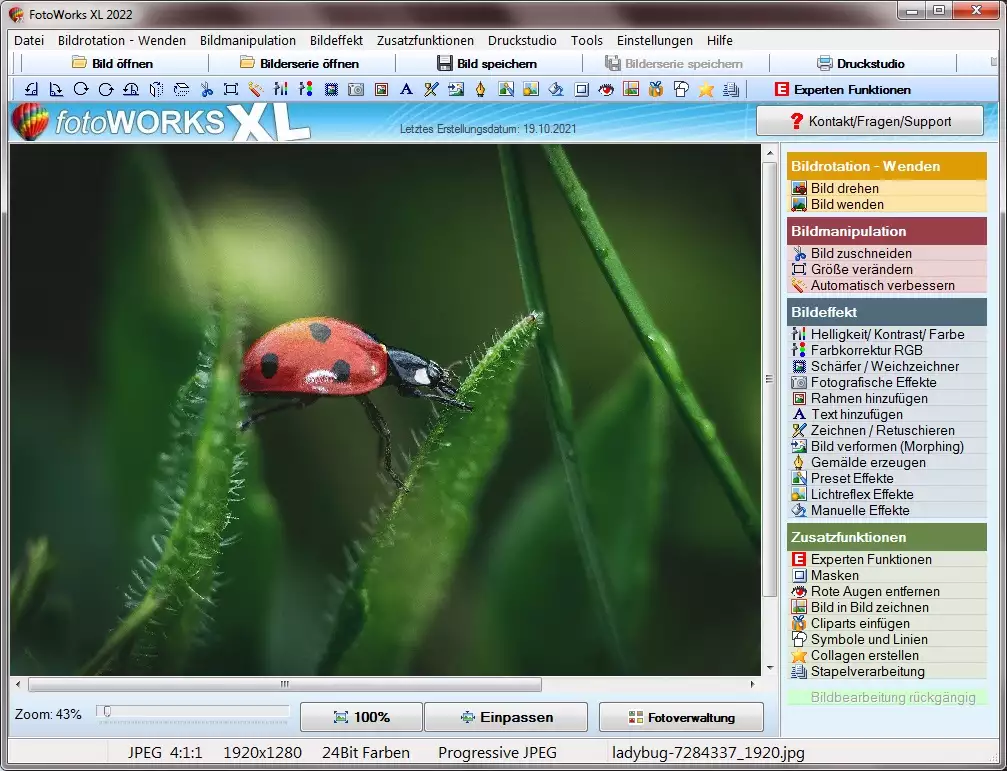The image size is (1007, 771).
Task: Select Stapelverarbeitung in the sidebar
Action: [867, 672]
